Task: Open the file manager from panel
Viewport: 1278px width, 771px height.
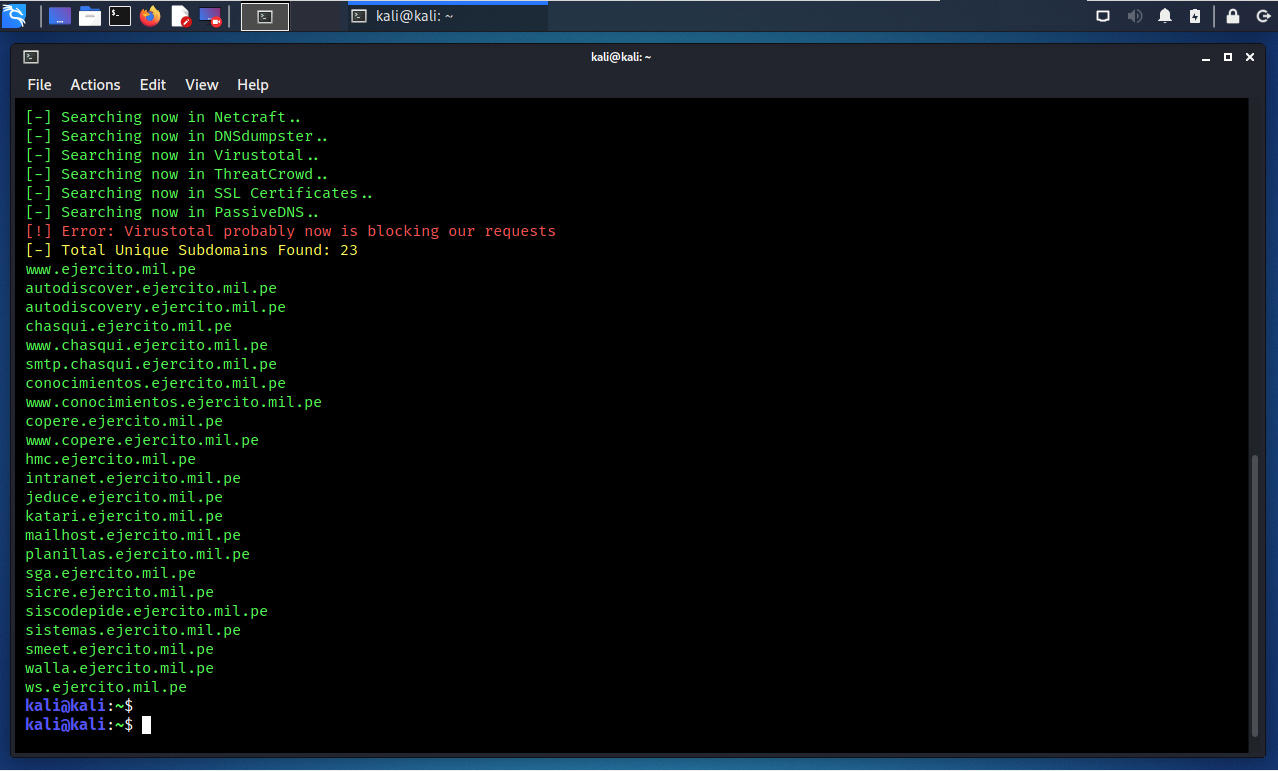Action: coord(90,16)
